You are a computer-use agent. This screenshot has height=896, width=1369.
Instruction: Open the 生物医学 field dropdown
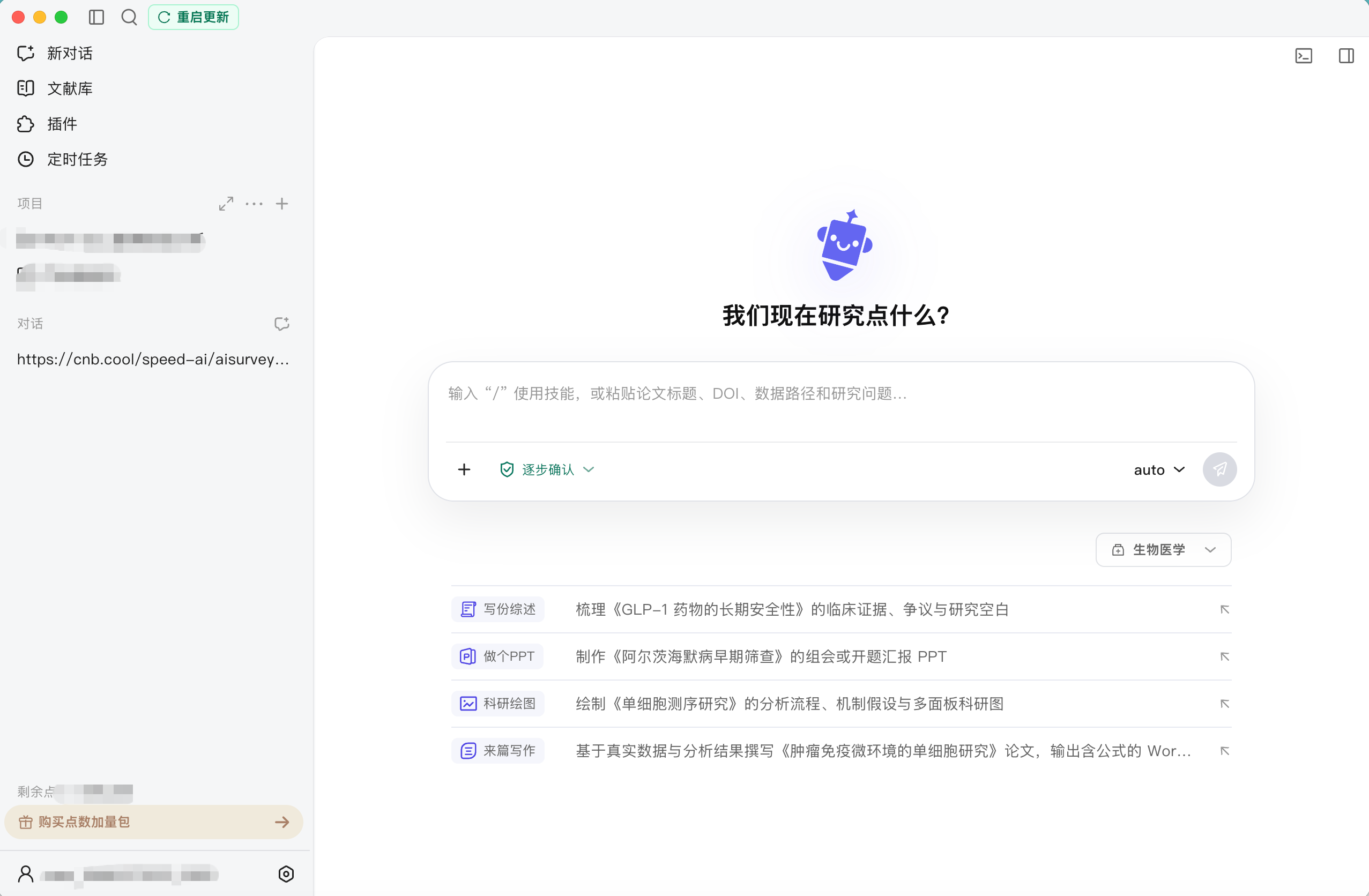(1163, 550)
